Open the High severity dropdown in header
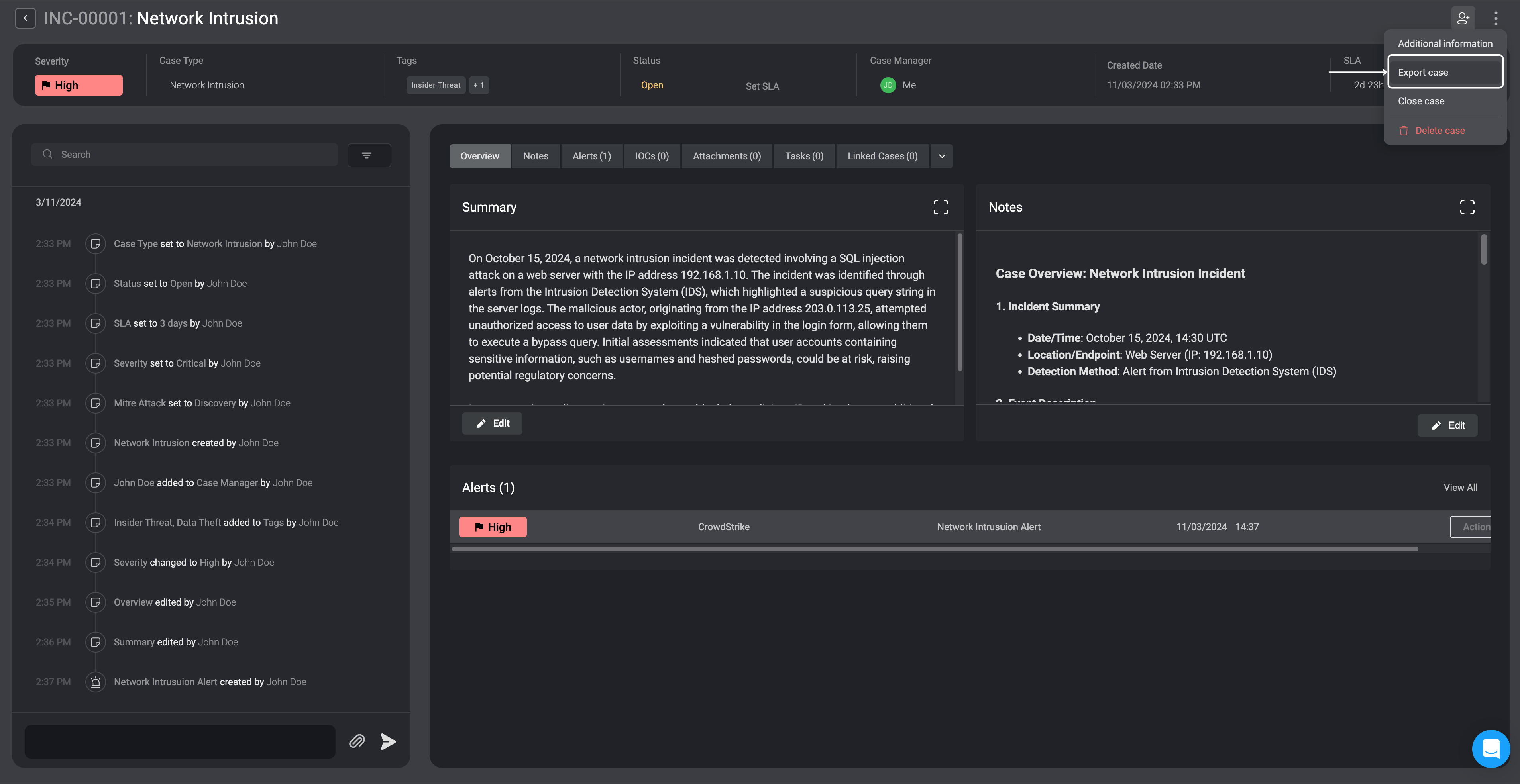This screenshot has height=784, width=1520. tap(79, 85)
